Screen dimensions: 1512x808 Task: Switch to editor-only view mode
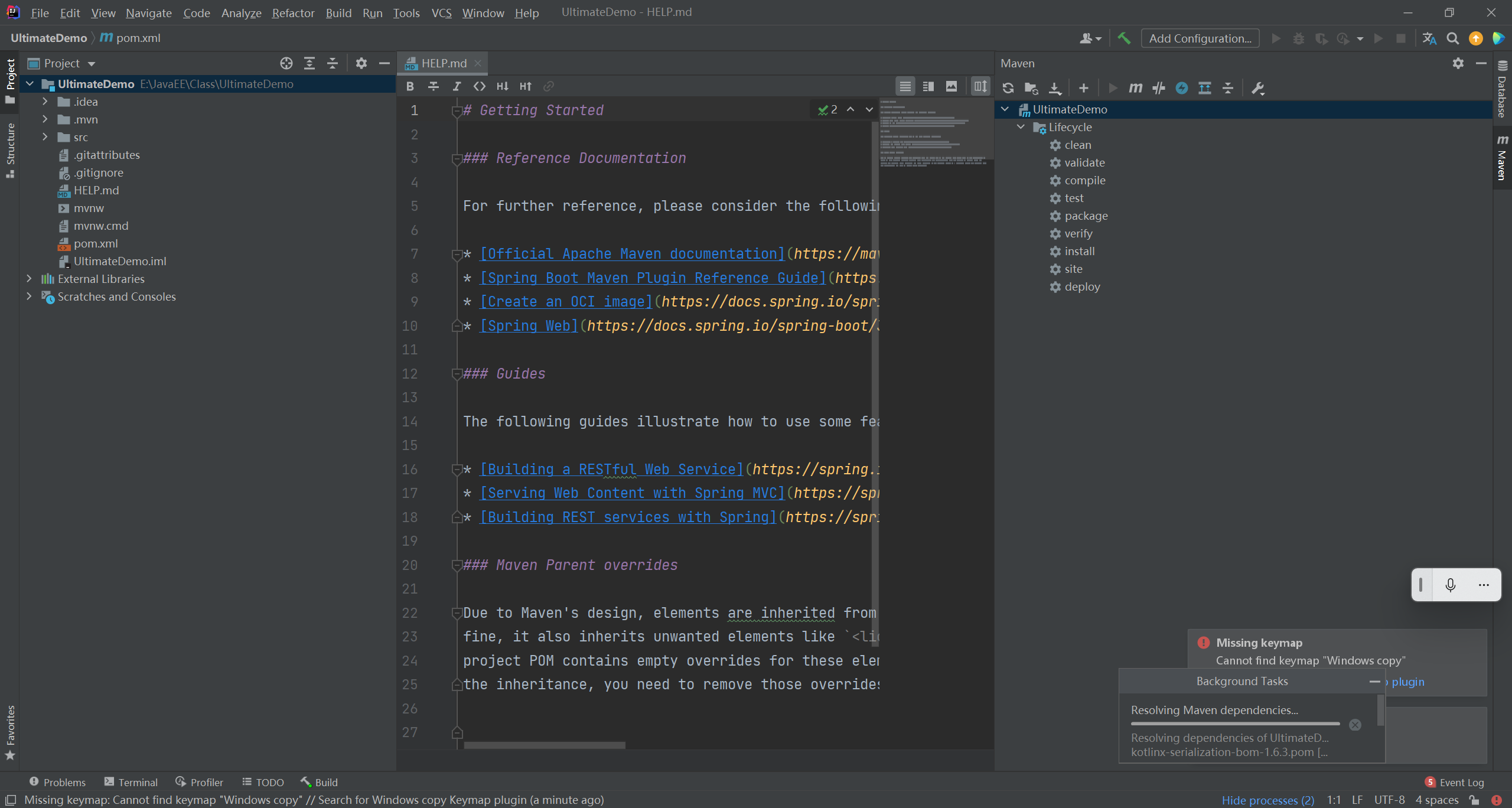905,86
